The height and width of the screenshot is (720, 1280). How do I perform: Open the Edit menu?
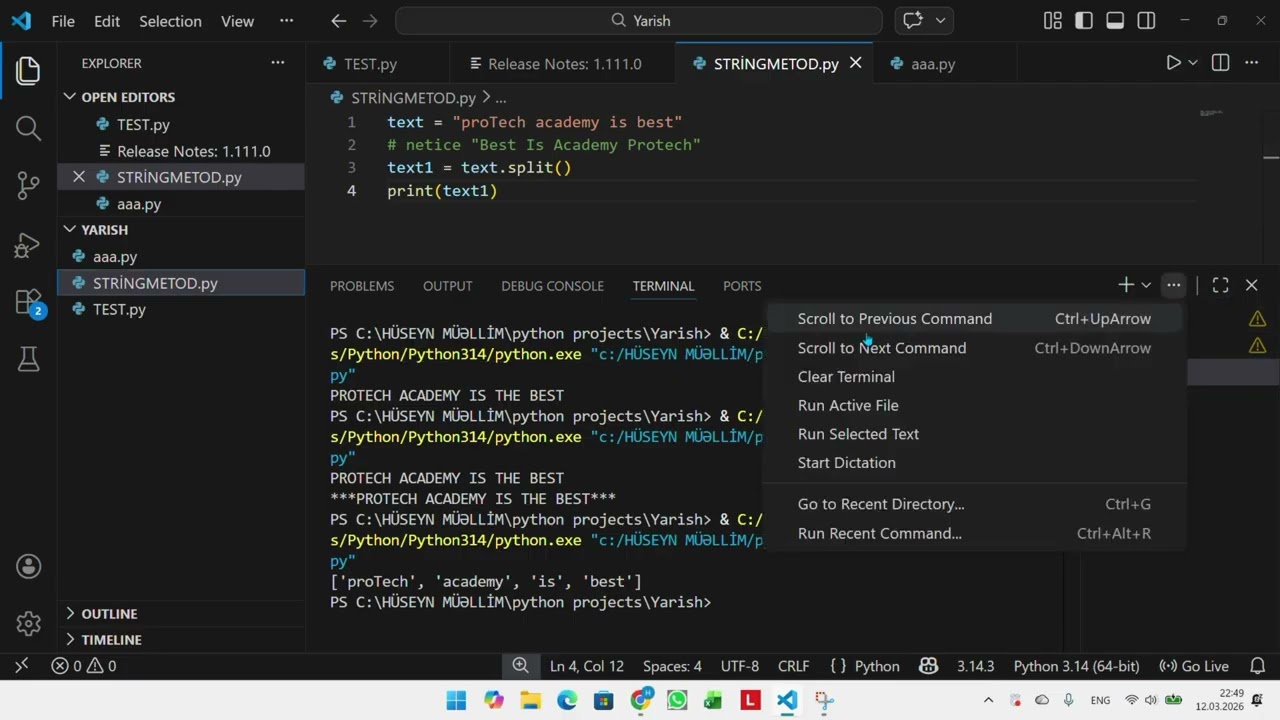pos(107,21)
